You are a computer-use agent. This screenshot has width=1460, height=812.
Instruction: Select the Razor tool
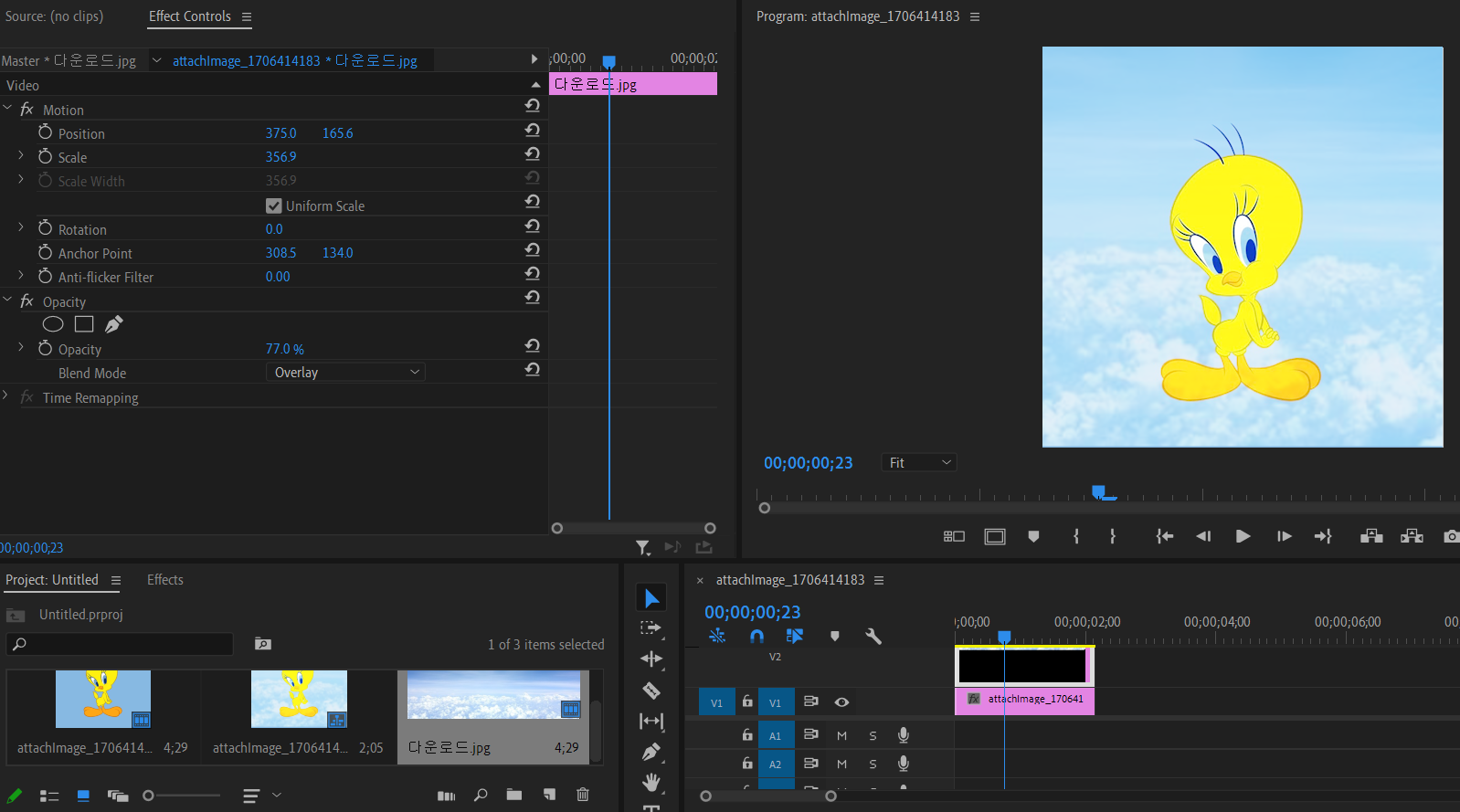651,691
